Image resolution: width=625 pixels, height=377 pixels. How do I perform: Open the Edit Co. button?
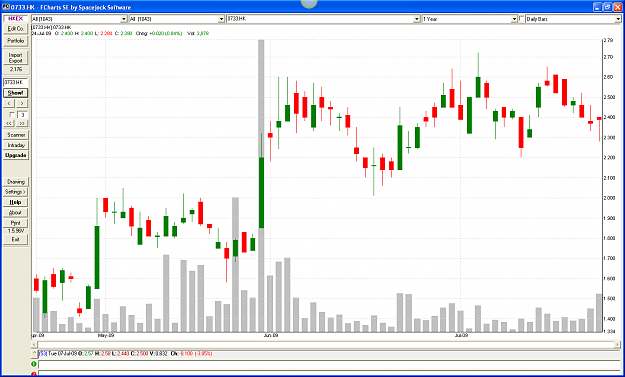click(16, 29)
